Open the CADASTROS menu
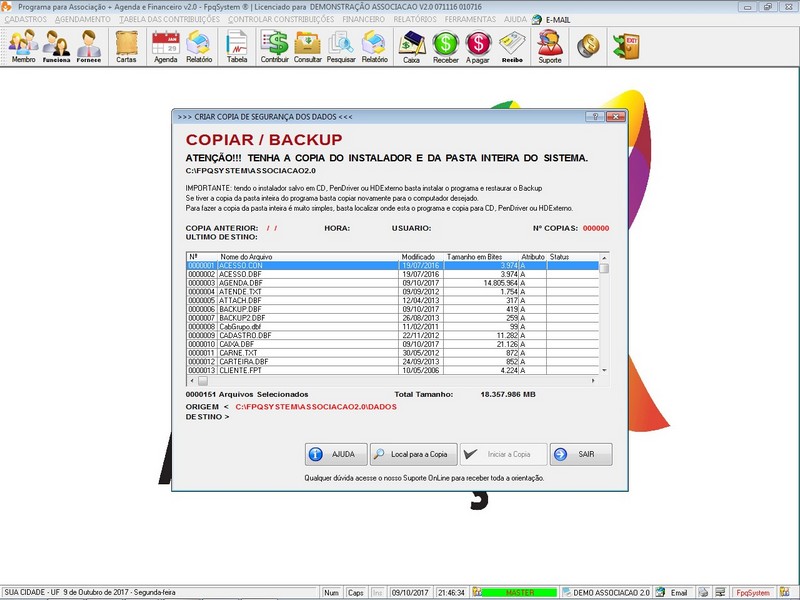This screenshot has width=800, height=600. [x=25, y=19]
